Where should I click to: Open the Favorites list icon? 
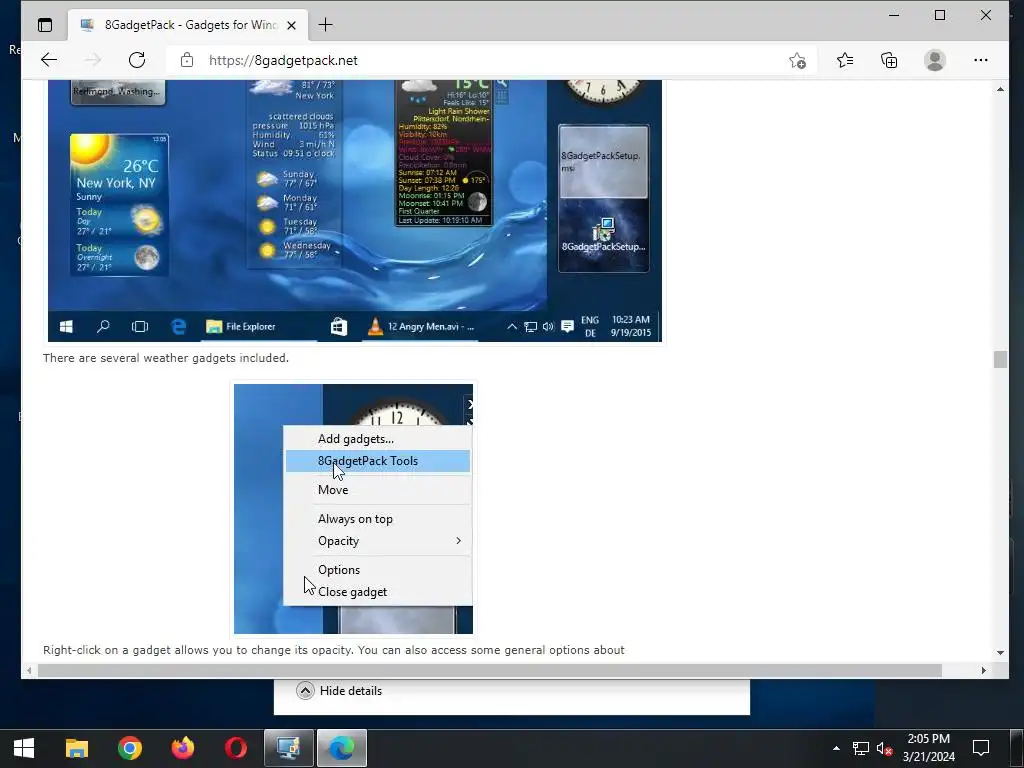[844, 60]
